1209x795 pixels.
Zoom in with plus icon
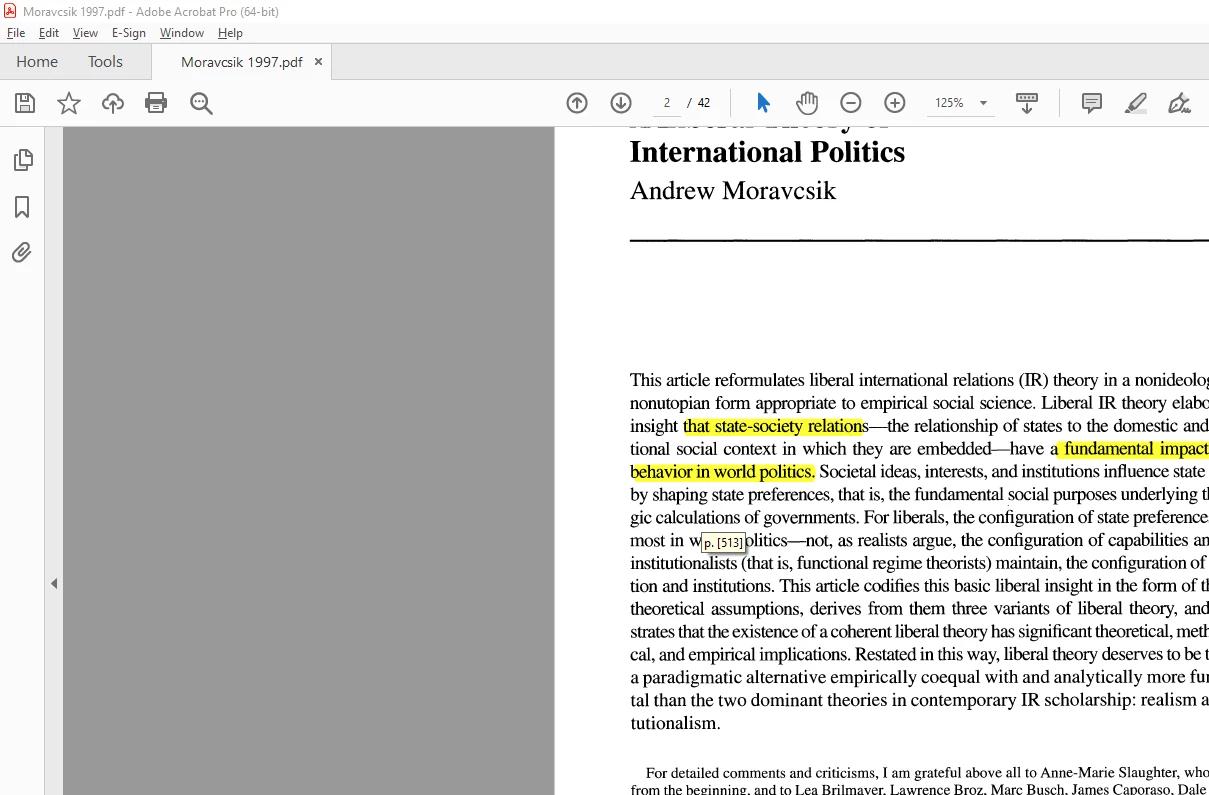[895, 103]
